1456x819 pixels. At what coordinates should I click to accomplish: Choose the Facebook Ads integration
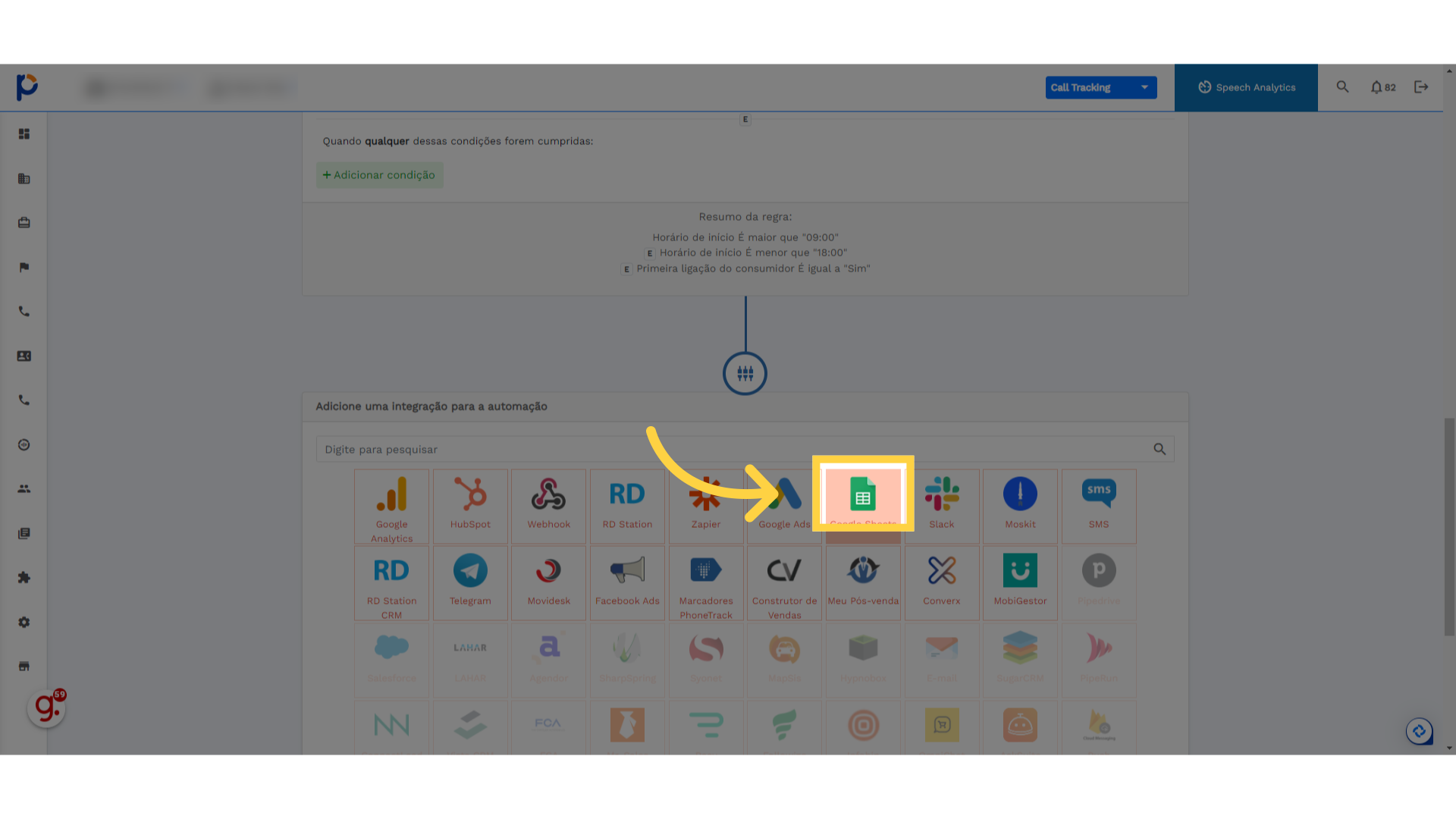coord(627,583)
